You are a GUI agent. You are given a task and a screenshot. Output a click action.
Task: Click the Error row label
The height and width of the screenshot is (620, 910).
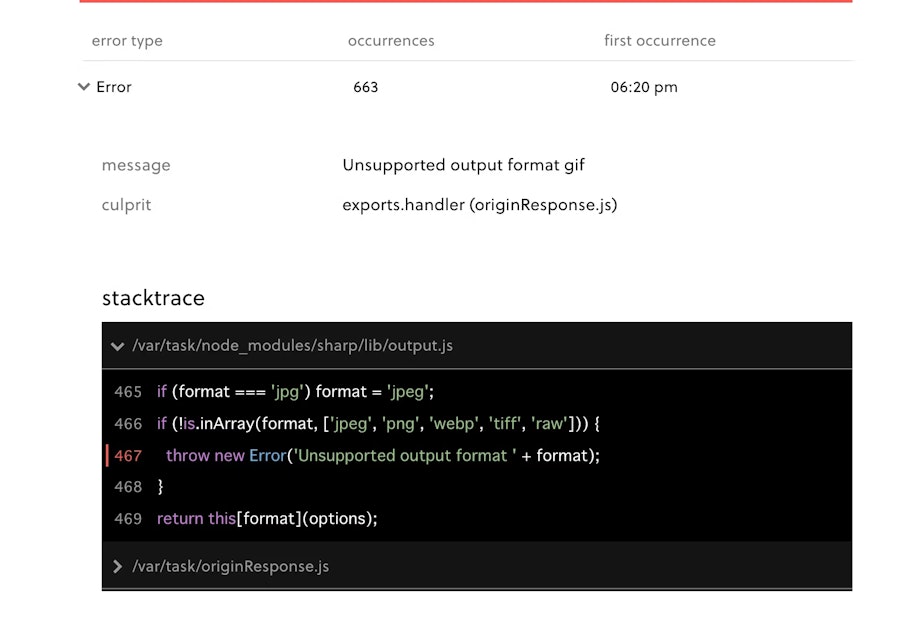(x=113, y=87)
